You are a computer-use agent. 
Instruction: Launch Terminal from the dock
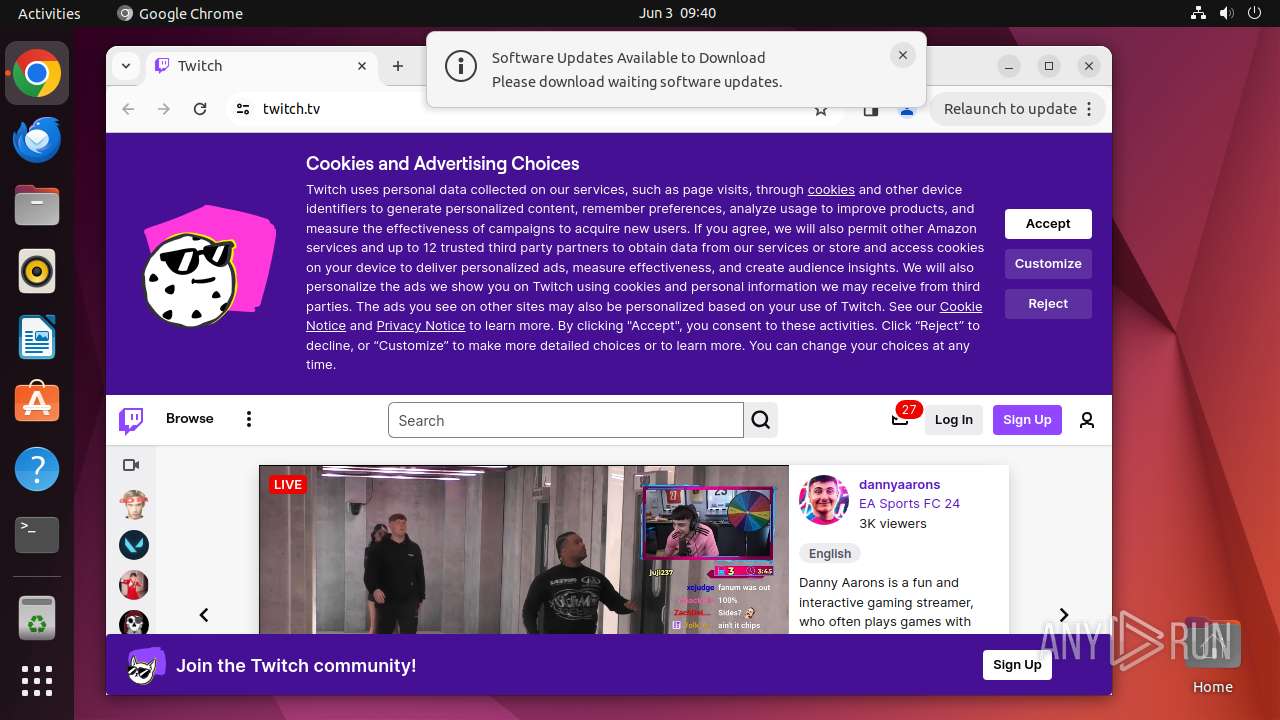(x=37, y=535)
